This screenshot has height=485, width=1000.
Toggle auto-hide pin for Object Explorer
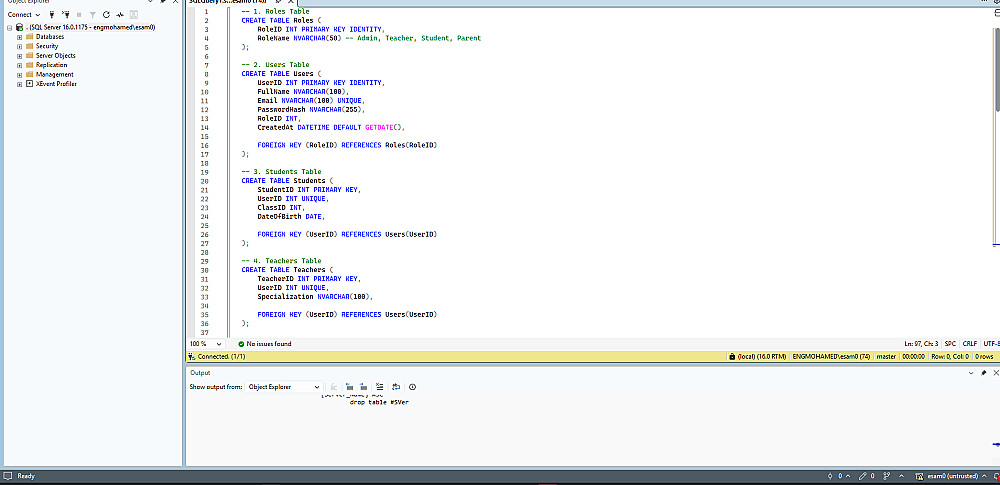point(162,2)
